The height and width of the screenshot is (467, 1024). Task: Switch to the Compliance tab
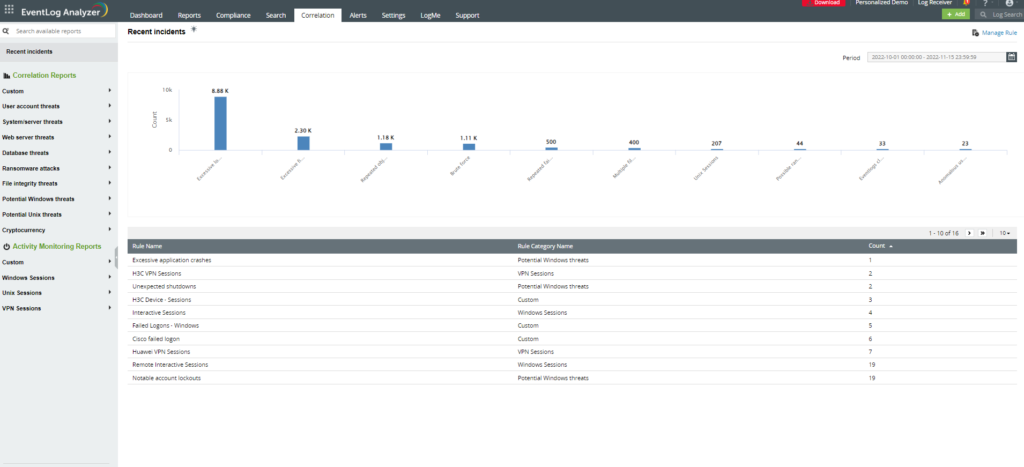tap(233, 16)
